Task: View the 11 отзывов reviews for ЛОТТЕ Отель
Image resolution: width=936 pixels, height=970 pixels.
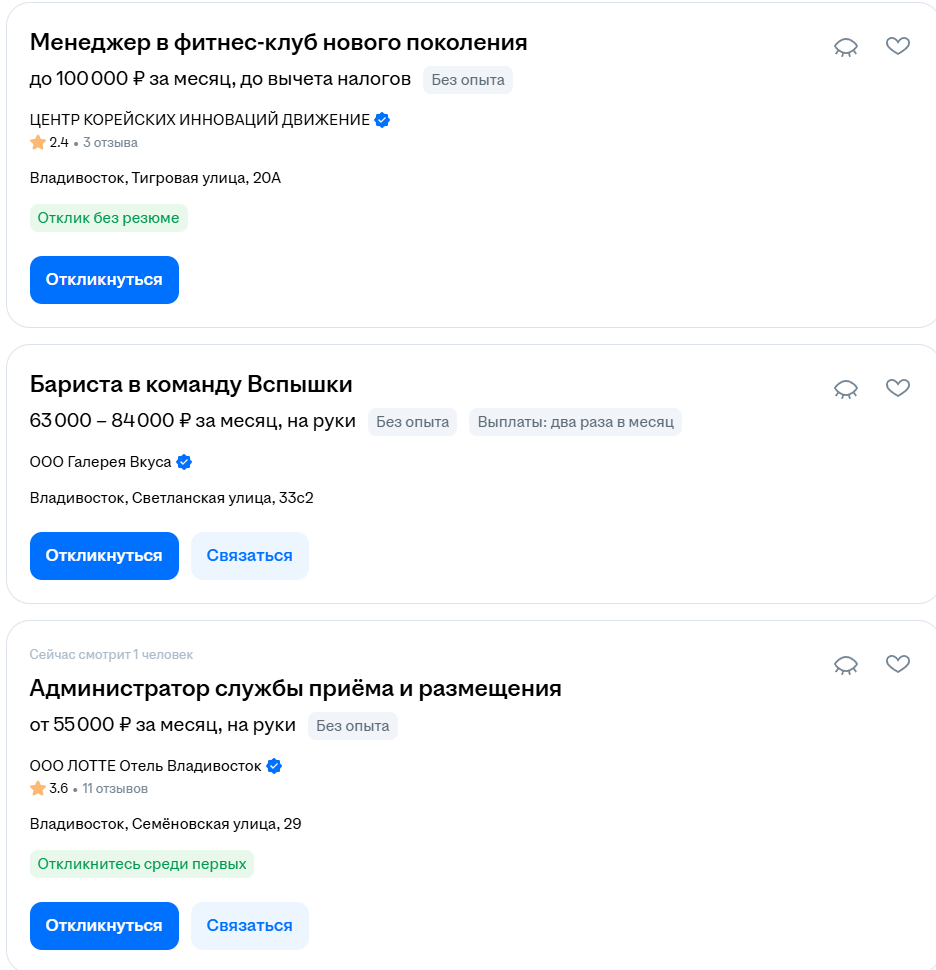Action: tap(115, 789)
